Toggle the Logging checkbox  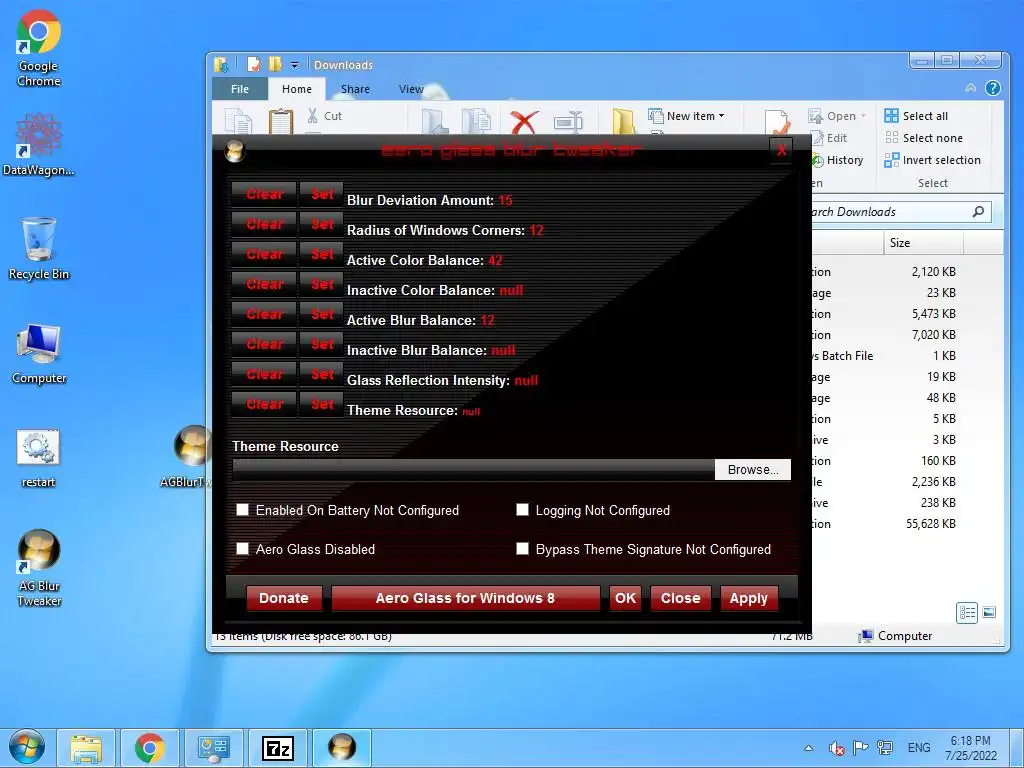[522, 509]
